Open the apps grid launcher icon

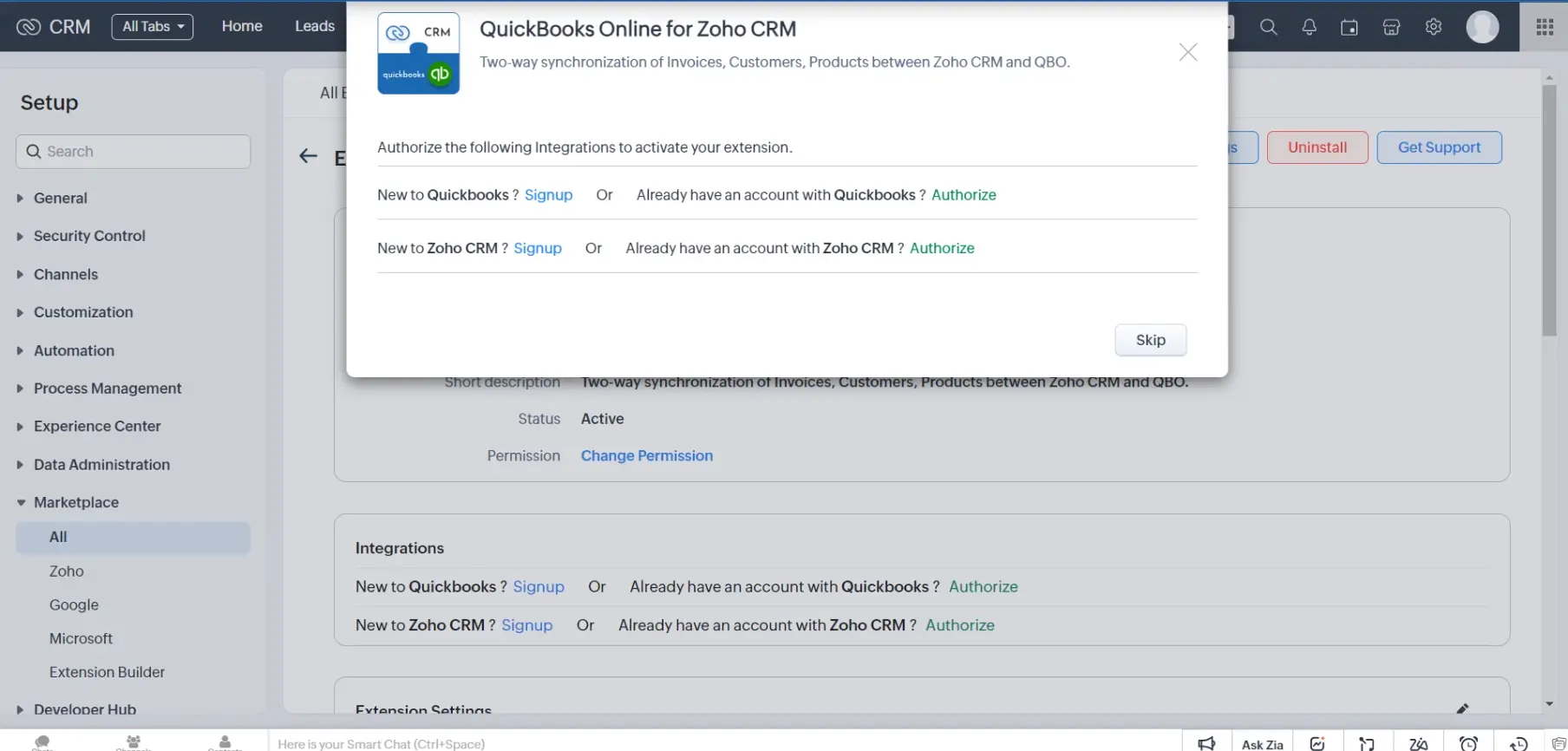(1545, 27)
